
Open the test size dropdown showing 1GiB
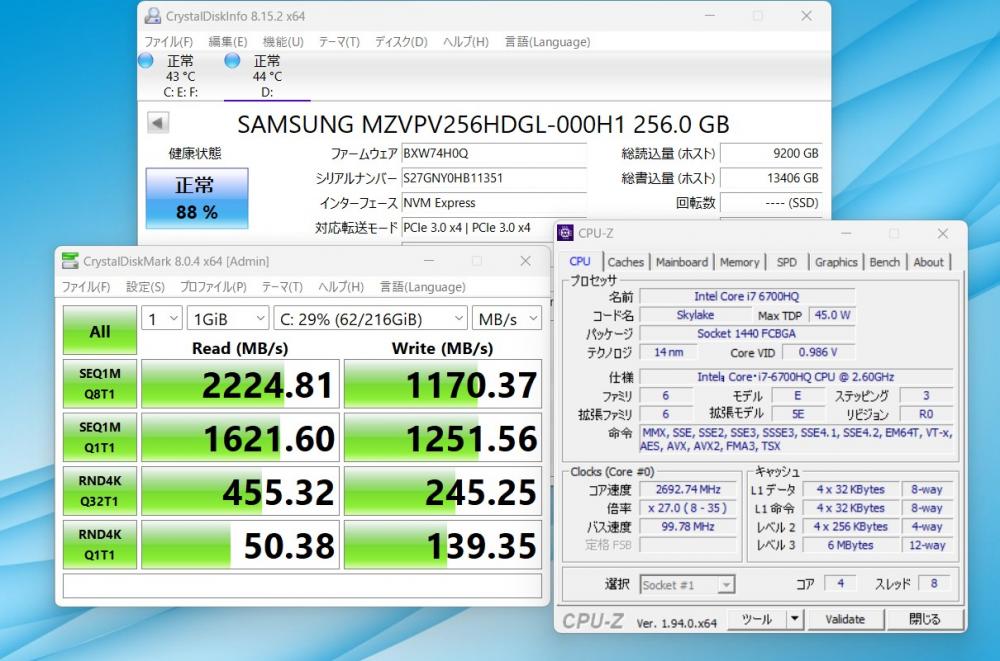click(x=228, y=318)
